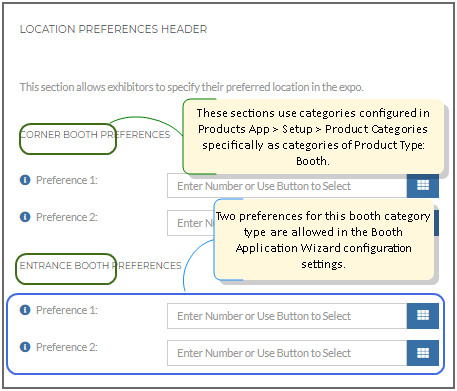Screen dimensions: 457x391
Task: Open booth selector grid for Entrance Preference 1
Action: (423, 316)
